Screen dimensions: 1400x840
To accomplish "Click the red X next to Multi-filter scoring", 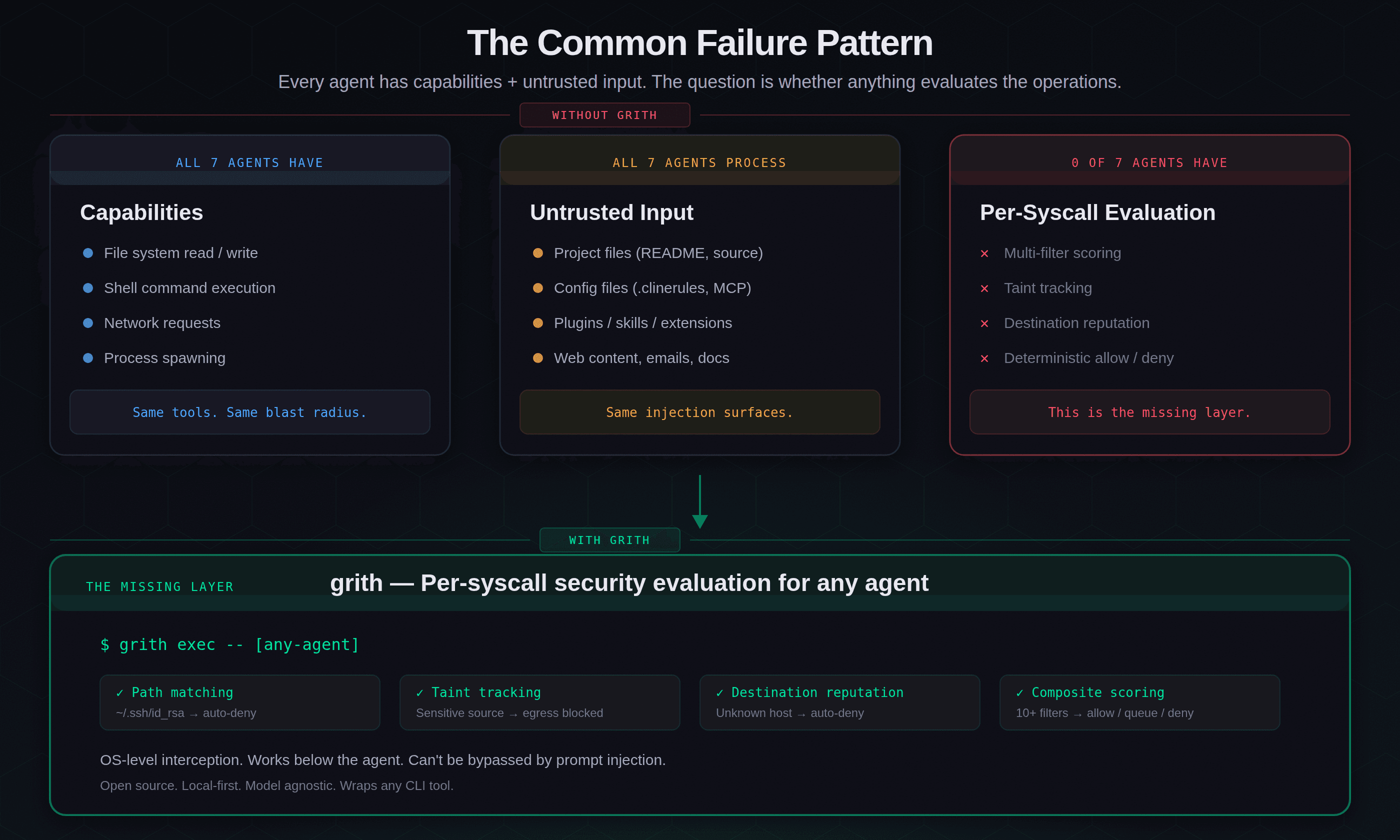I will (x=984, y=253).
